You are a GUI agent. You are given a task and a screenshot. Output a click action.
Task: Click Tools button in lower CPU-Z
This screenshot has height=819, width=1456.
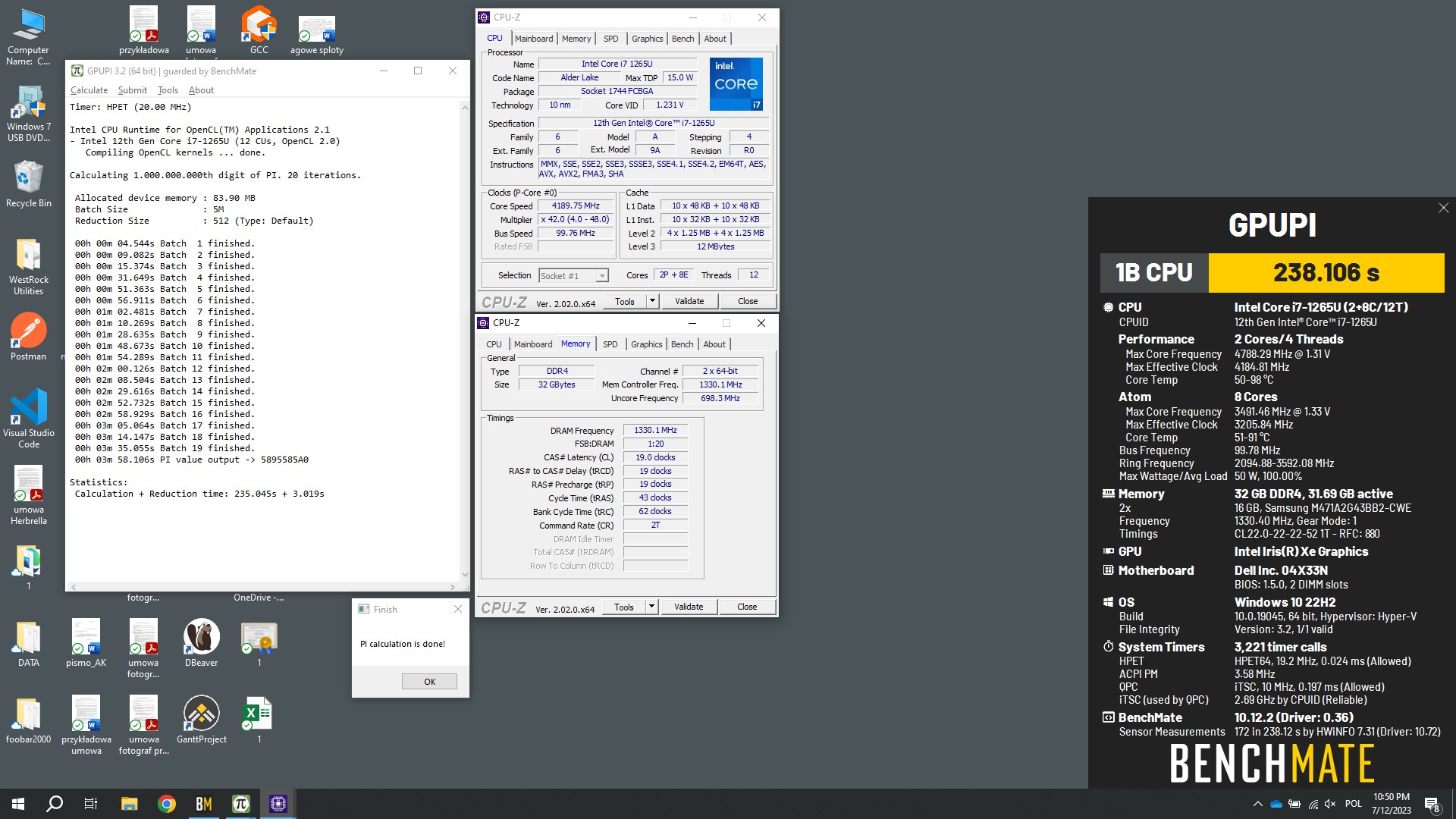tap(624, 607)
